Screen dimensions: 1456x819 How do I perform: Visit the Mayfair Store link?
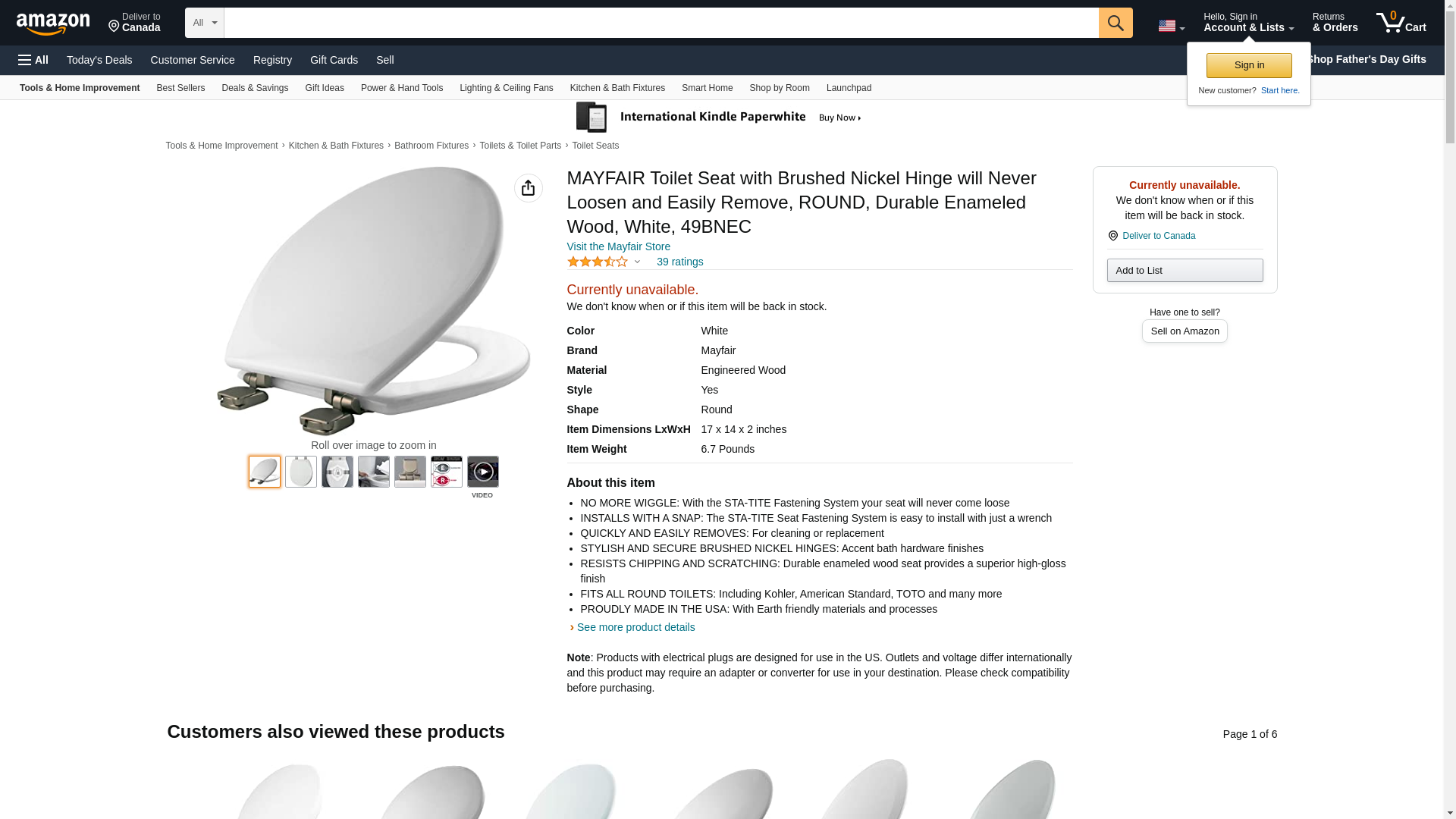click(x=618, y=246)
